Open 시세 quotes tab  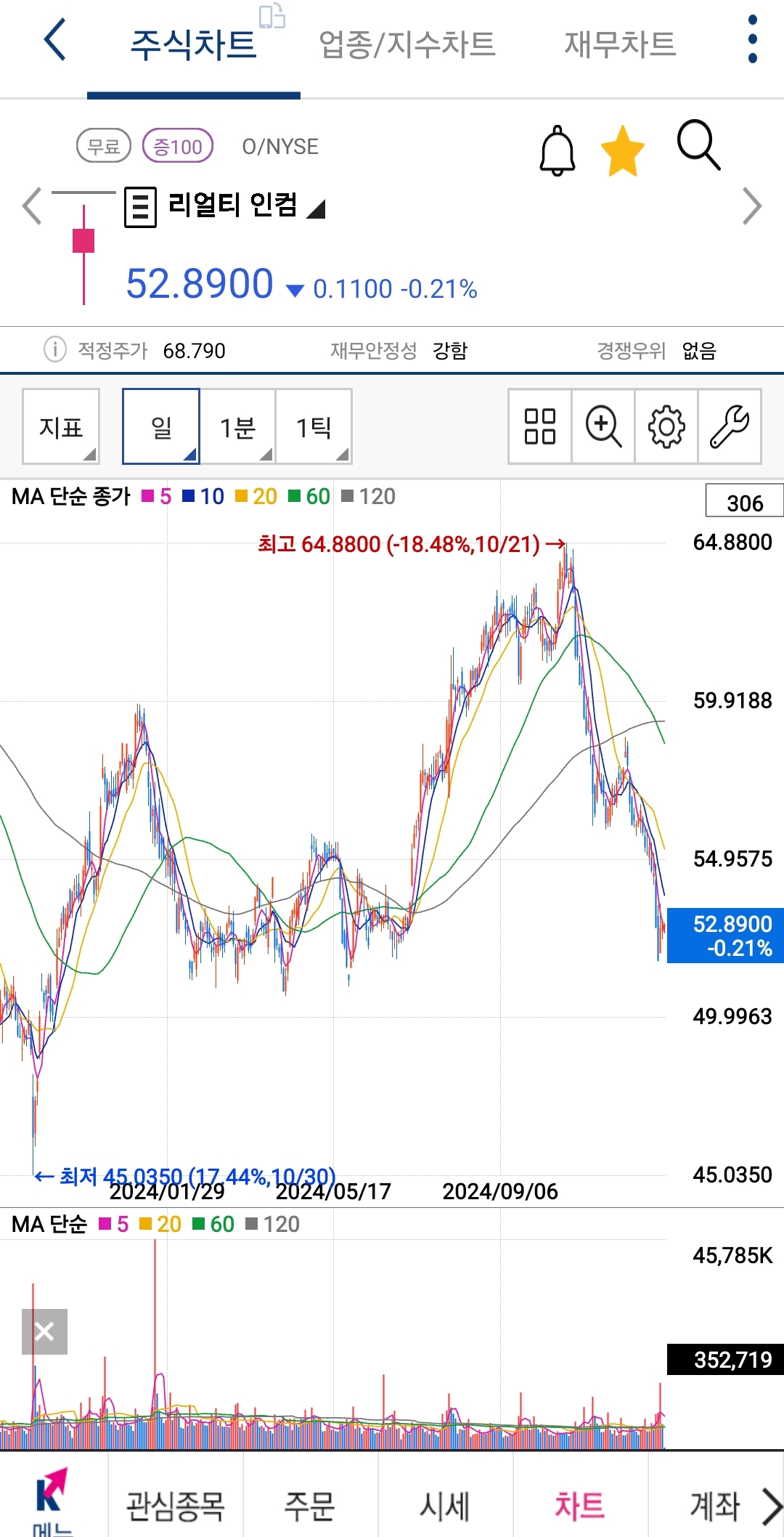pyautogui.click(x=445, y=1505)
